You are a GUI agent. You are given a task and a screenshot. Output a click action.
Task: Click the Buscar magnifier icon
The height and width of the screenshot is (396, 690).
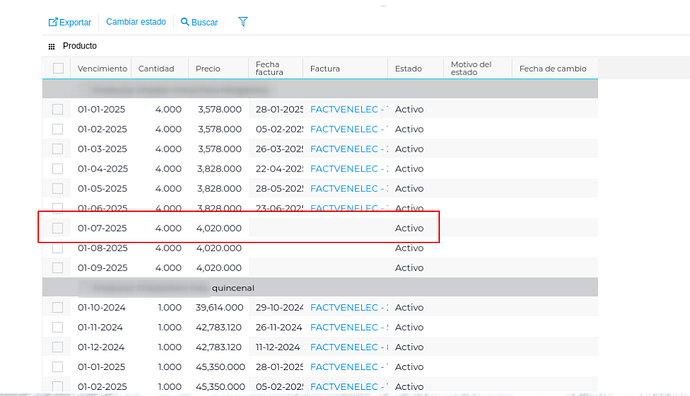click(x=185, y=22)
